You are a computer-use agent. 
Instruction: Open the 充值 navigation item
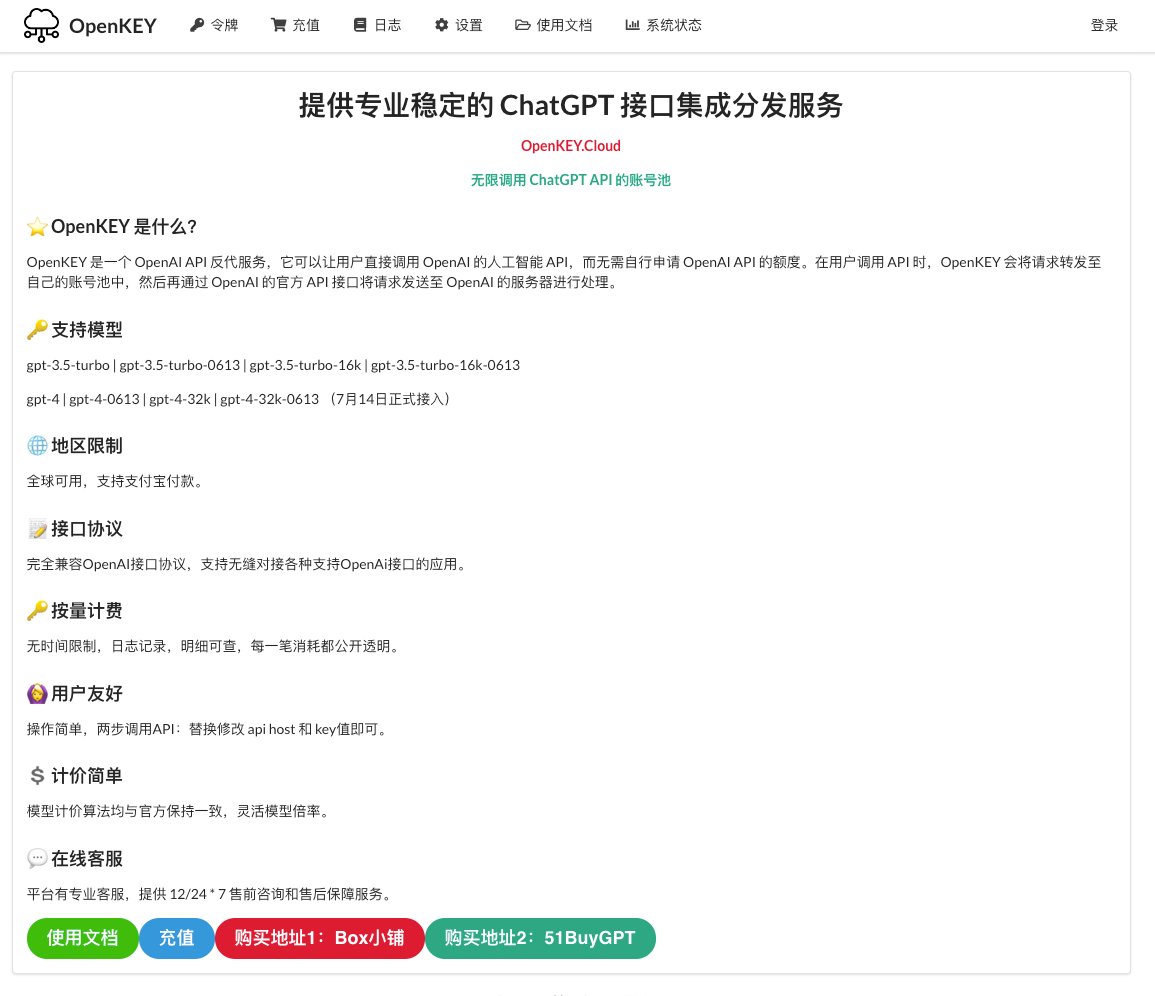click(295, 25)
